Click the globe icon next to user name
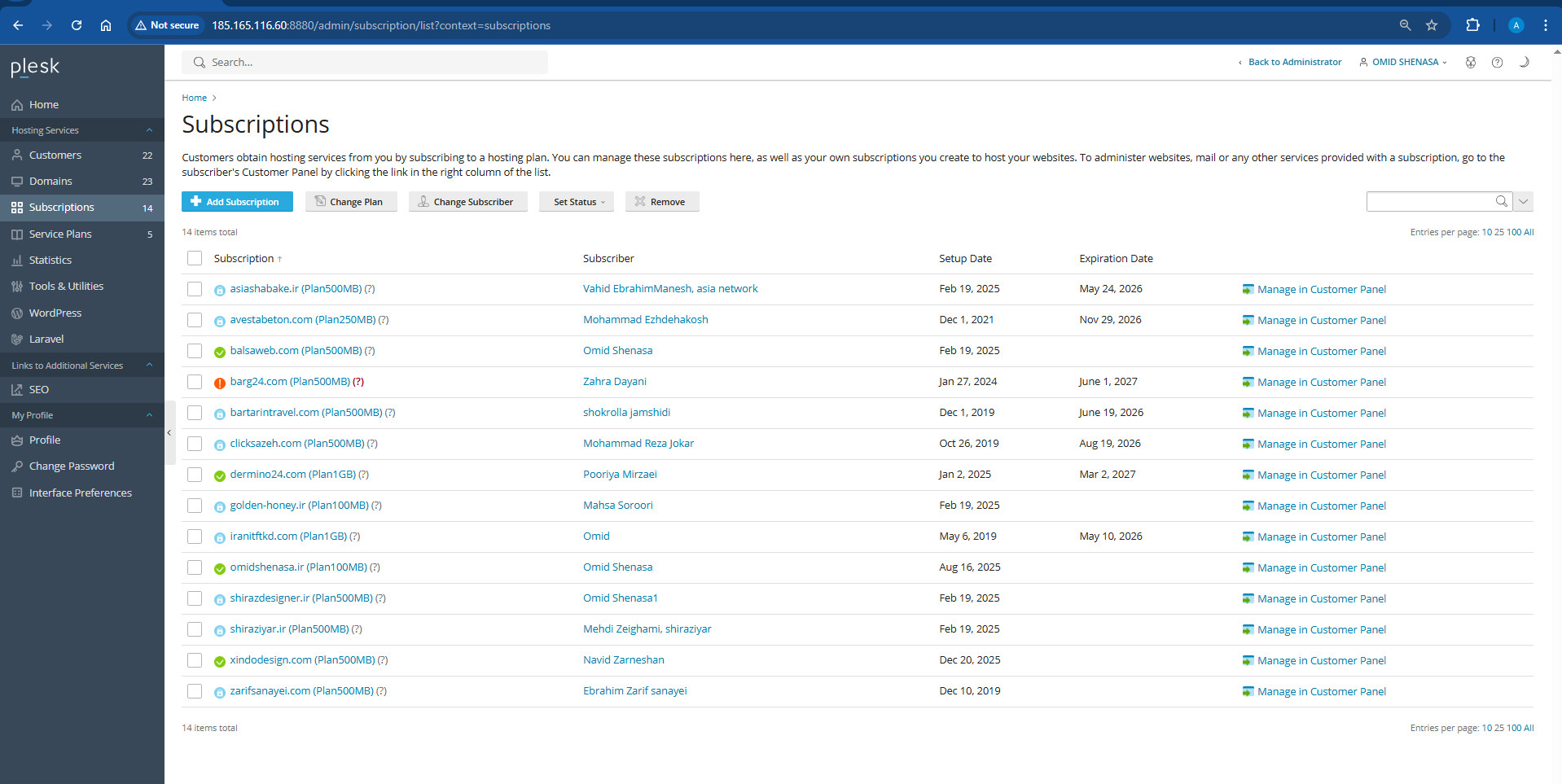Image resolution: width=1562 pixels, height=784 pixels. point(1471,63)
